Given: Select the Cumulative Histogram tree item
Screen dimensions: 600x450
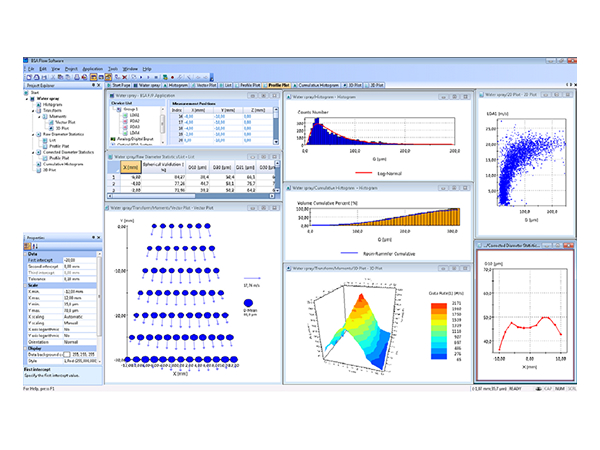Looking at the screenshot, I should tap(58, 163).
